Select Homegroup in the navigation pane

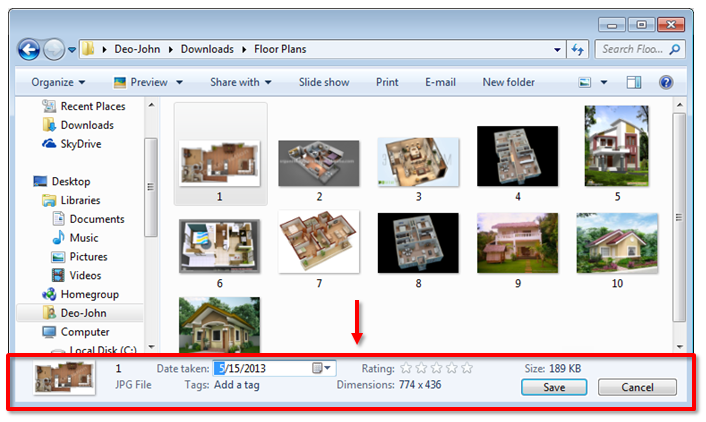(81, 295)
